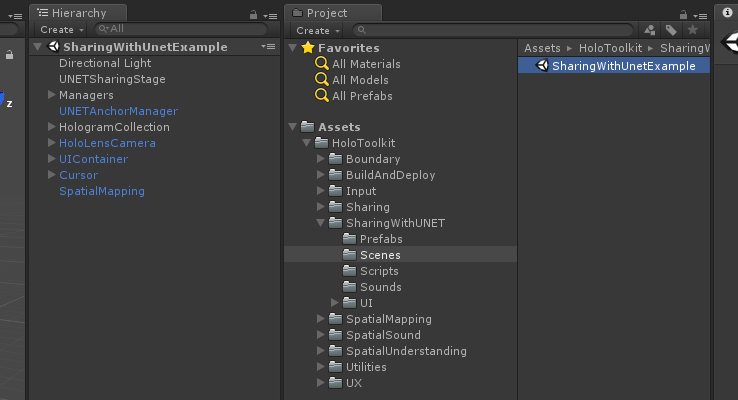
Task: Open the Hierarchy Create dropdown
Action: [x=62, y=30]
